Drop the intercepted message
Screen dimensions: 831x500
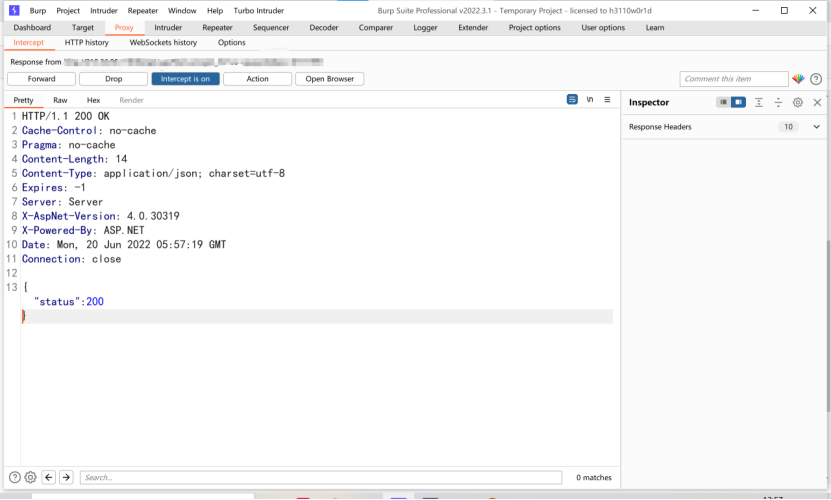113,79
